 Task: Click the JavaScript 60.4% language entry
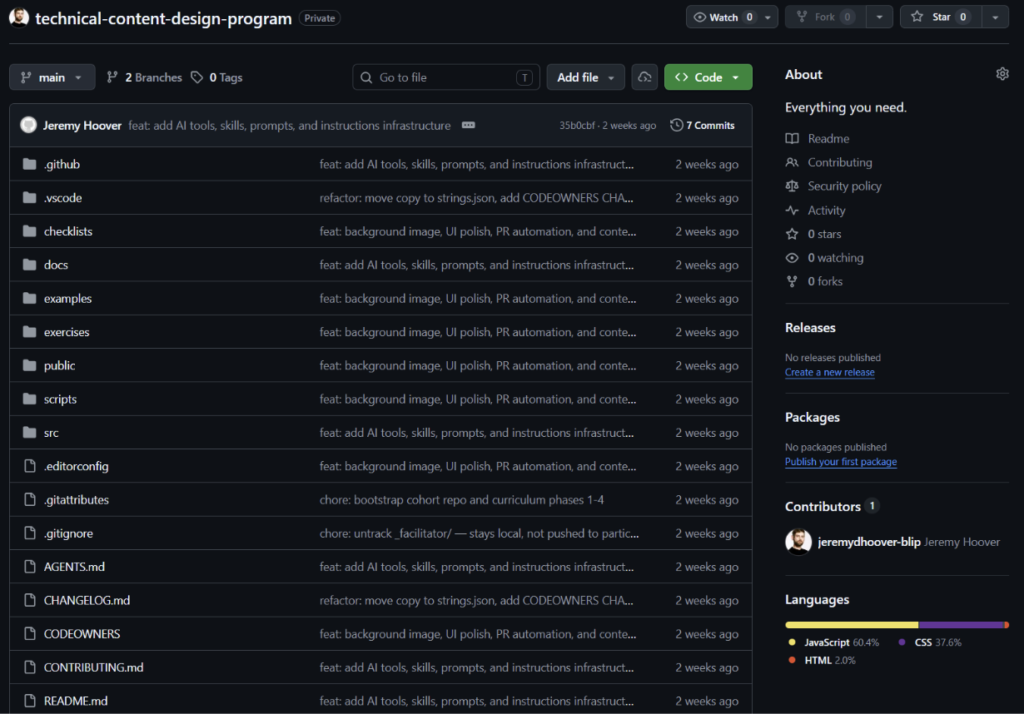click(x=834, y=643)
